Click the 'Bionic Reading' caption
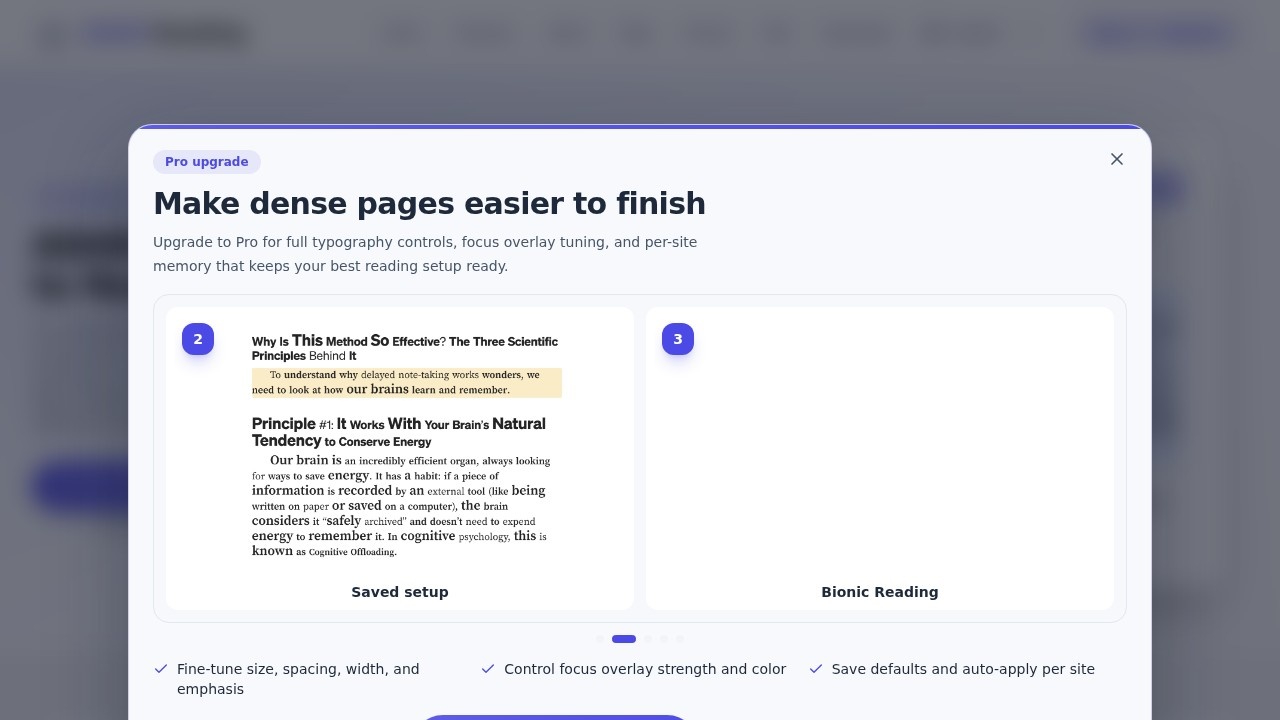Viewport: 1280px width, 720px height. click(880, 592)
